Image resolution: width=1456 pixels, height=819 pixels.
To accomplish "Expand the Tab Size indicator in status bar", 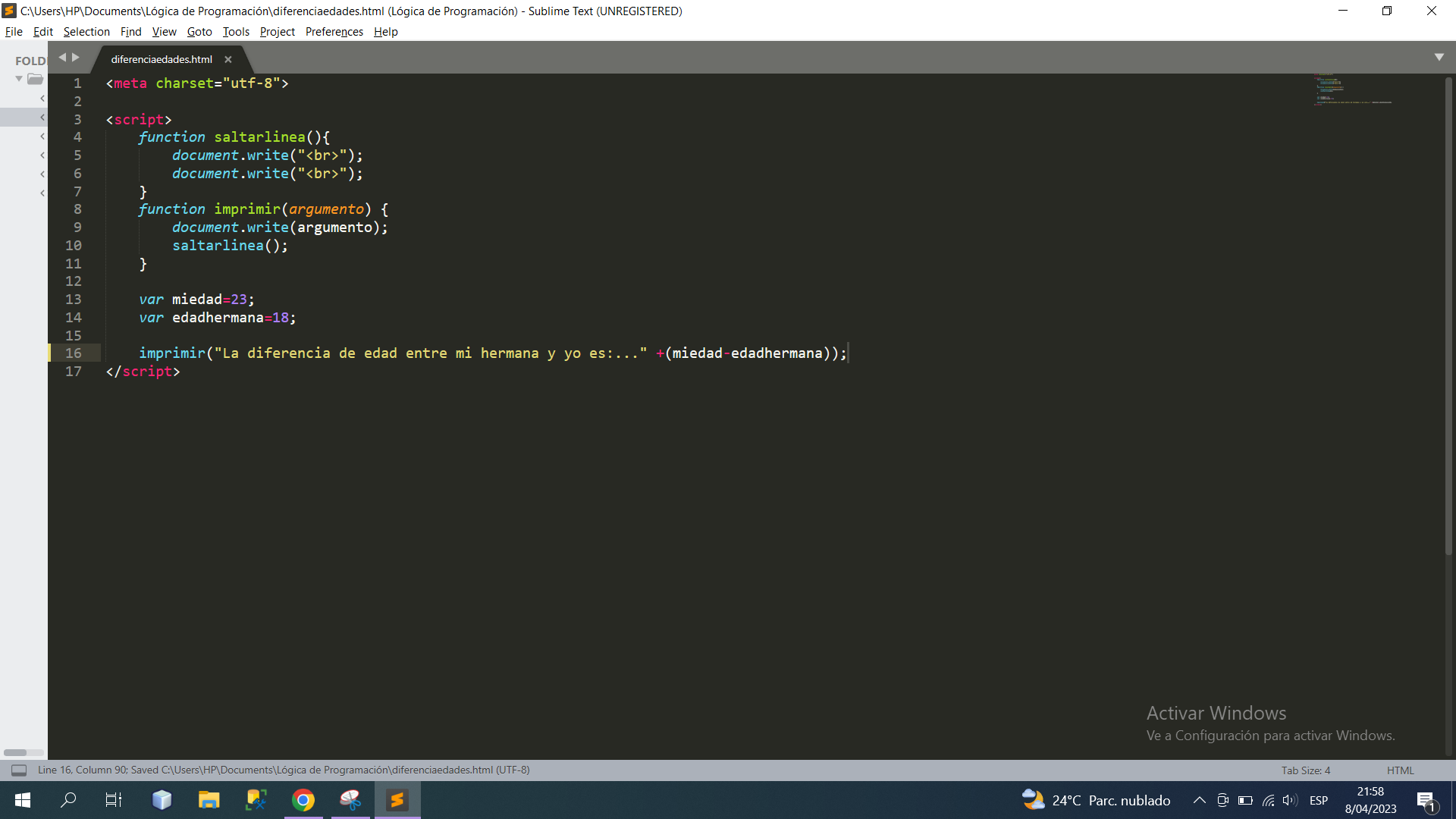I will (1308, 770).
